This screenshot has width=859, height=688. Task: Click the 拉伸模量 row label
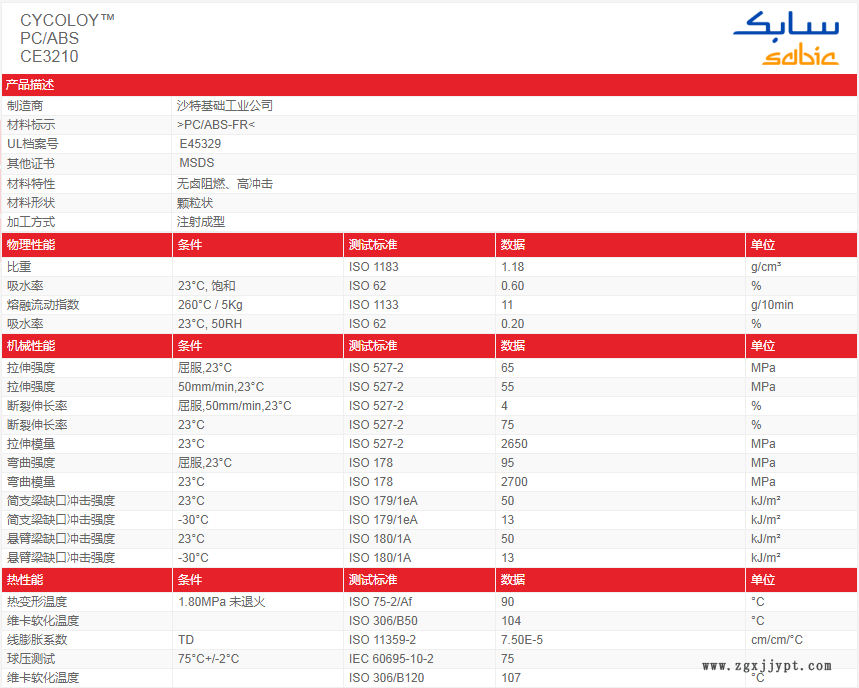pos(31,444)
